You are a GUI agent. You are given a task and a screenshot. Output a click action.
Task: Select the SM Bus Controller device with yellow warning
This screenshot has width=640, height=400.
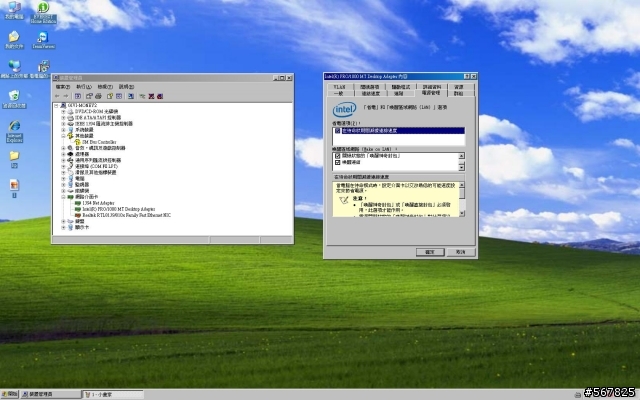pyautogui.click(x=96, y=142)
